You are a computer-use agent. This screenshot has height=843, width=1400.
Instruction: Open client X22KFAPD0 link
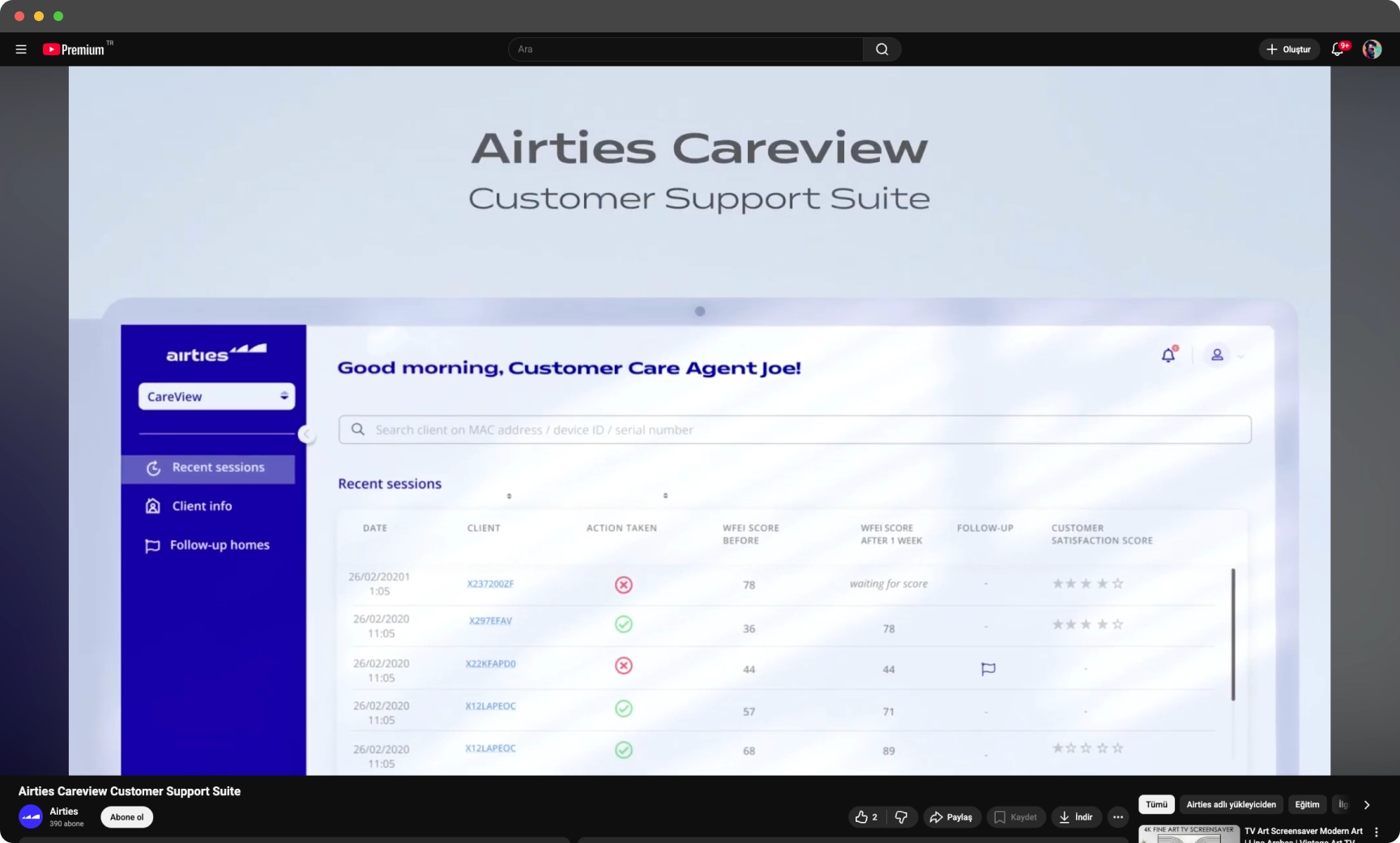[490, 664]
